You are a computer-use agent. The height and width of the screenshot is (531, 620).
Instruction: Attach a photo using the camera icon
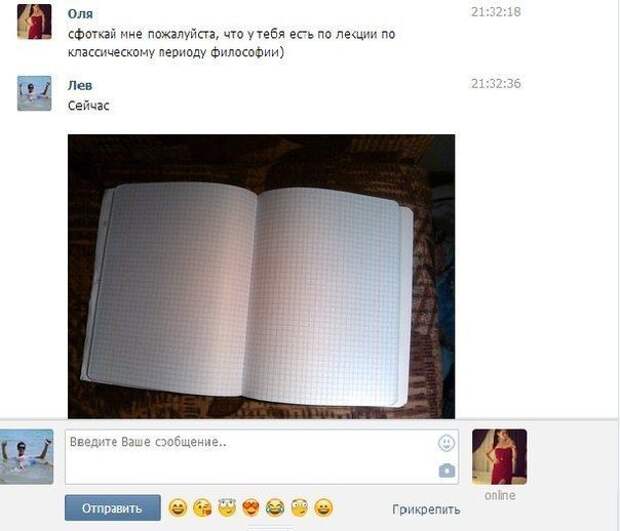pos(446,471)
